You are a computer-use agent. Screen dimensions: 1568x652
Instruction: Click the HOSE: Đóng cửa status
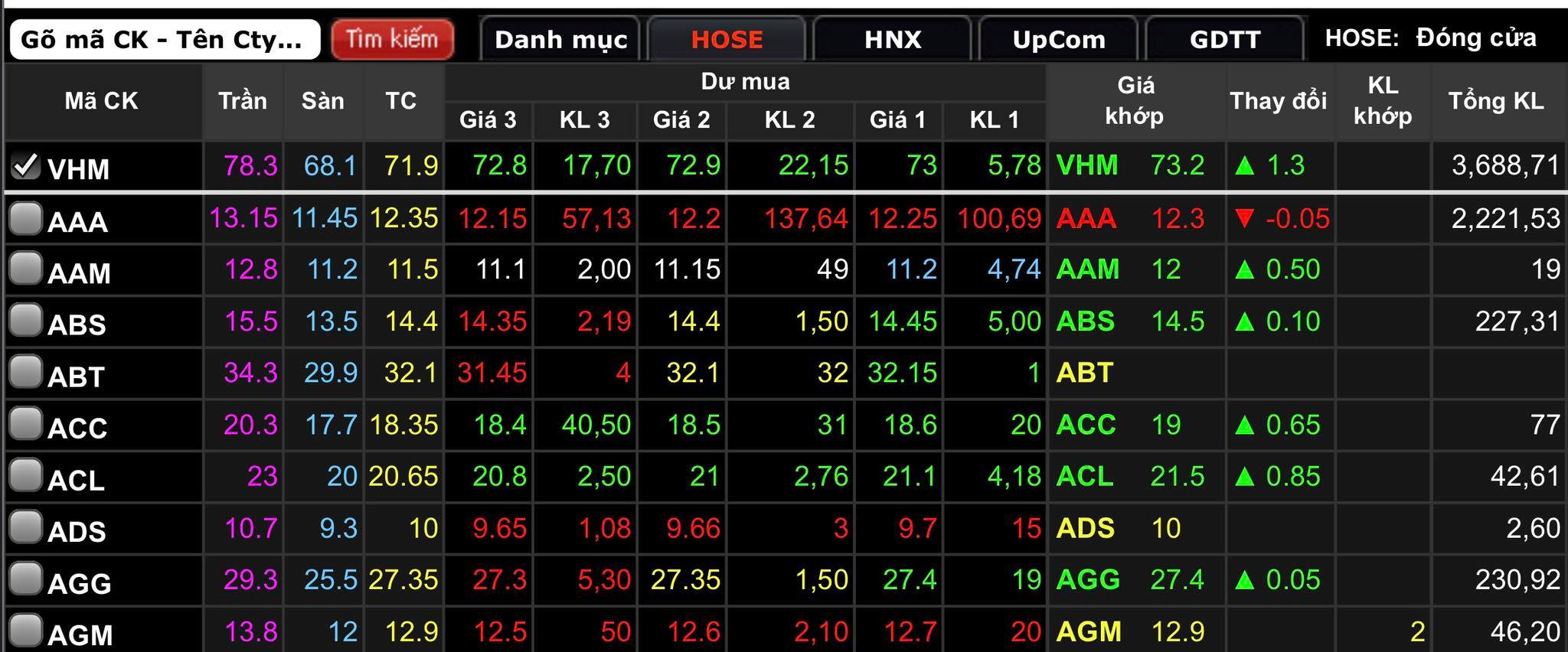tap(1430, 38)
